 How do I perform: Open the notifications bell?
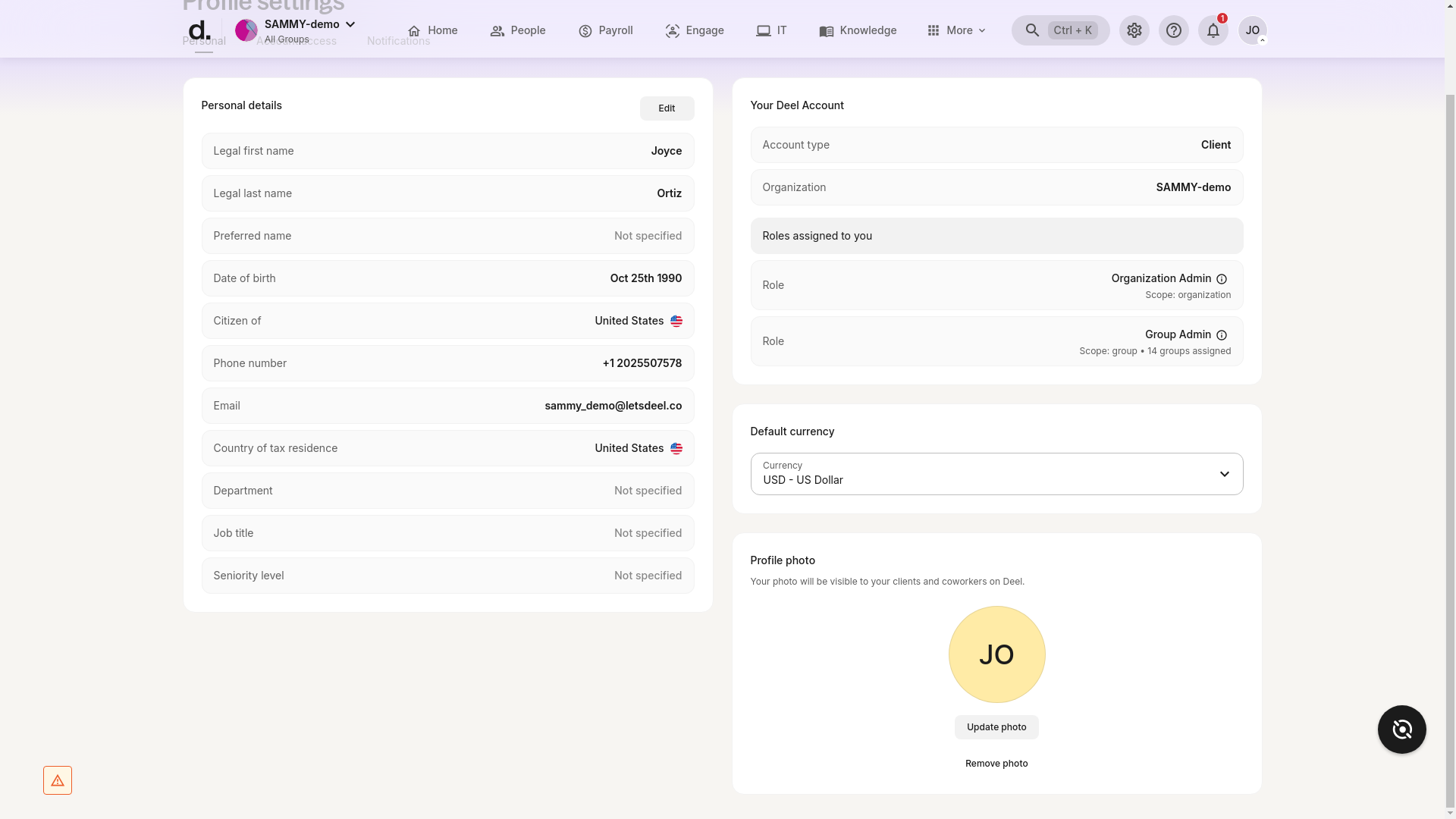coord(1213,30)
